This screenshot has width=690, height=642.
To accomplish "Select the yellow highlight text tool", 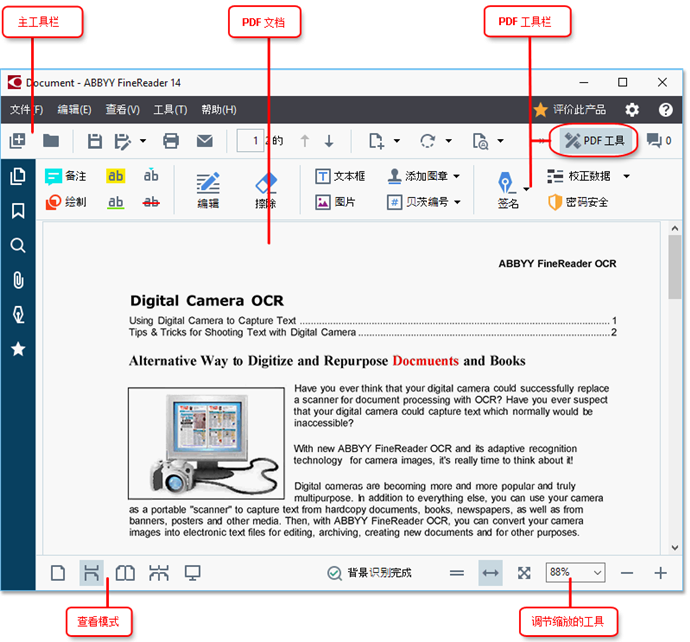I will (x=115, y=176).
